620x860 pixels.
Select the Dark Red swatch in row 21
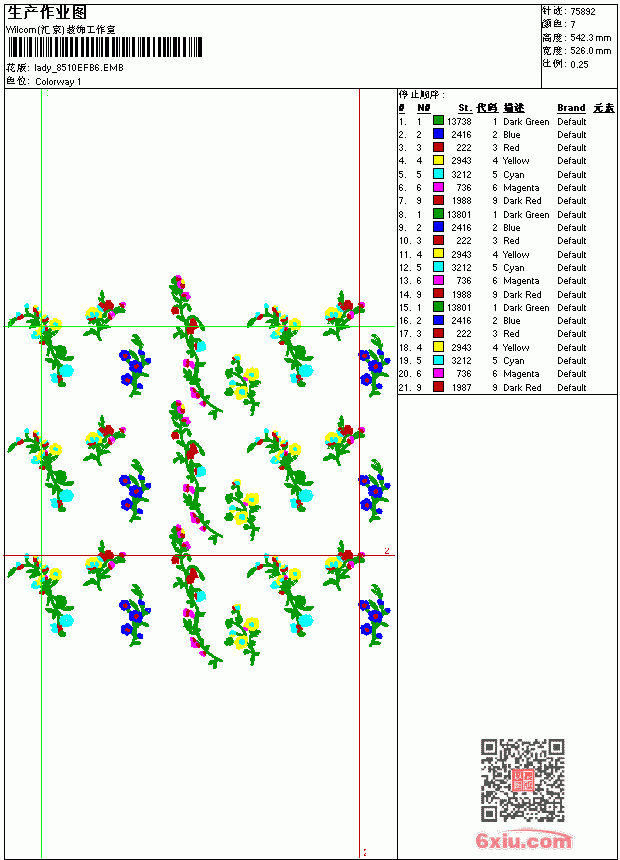[x=438, y=387]
